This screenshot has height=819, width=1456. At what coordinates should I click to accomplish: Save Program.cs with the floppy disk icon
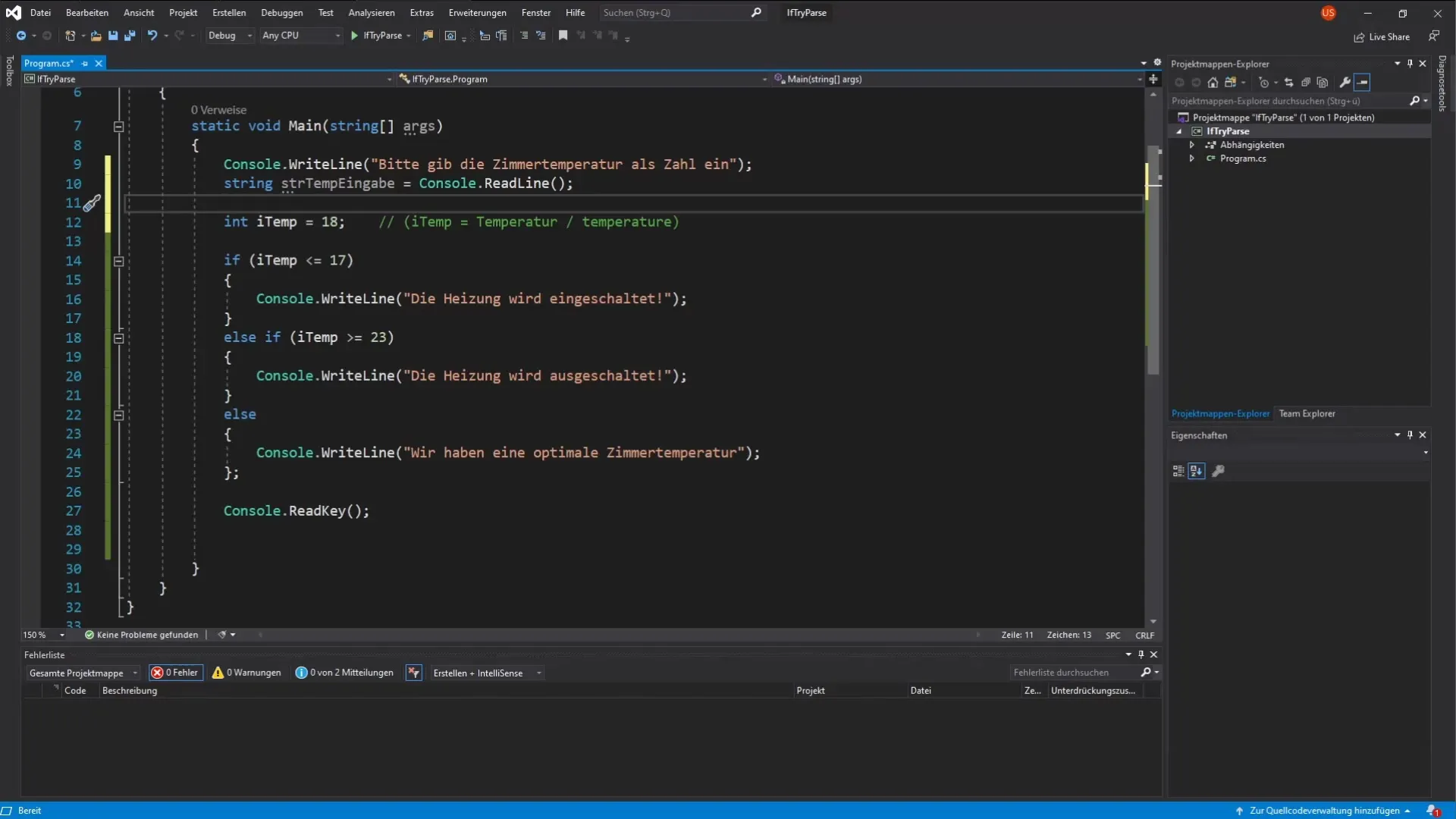pos(113,36)
